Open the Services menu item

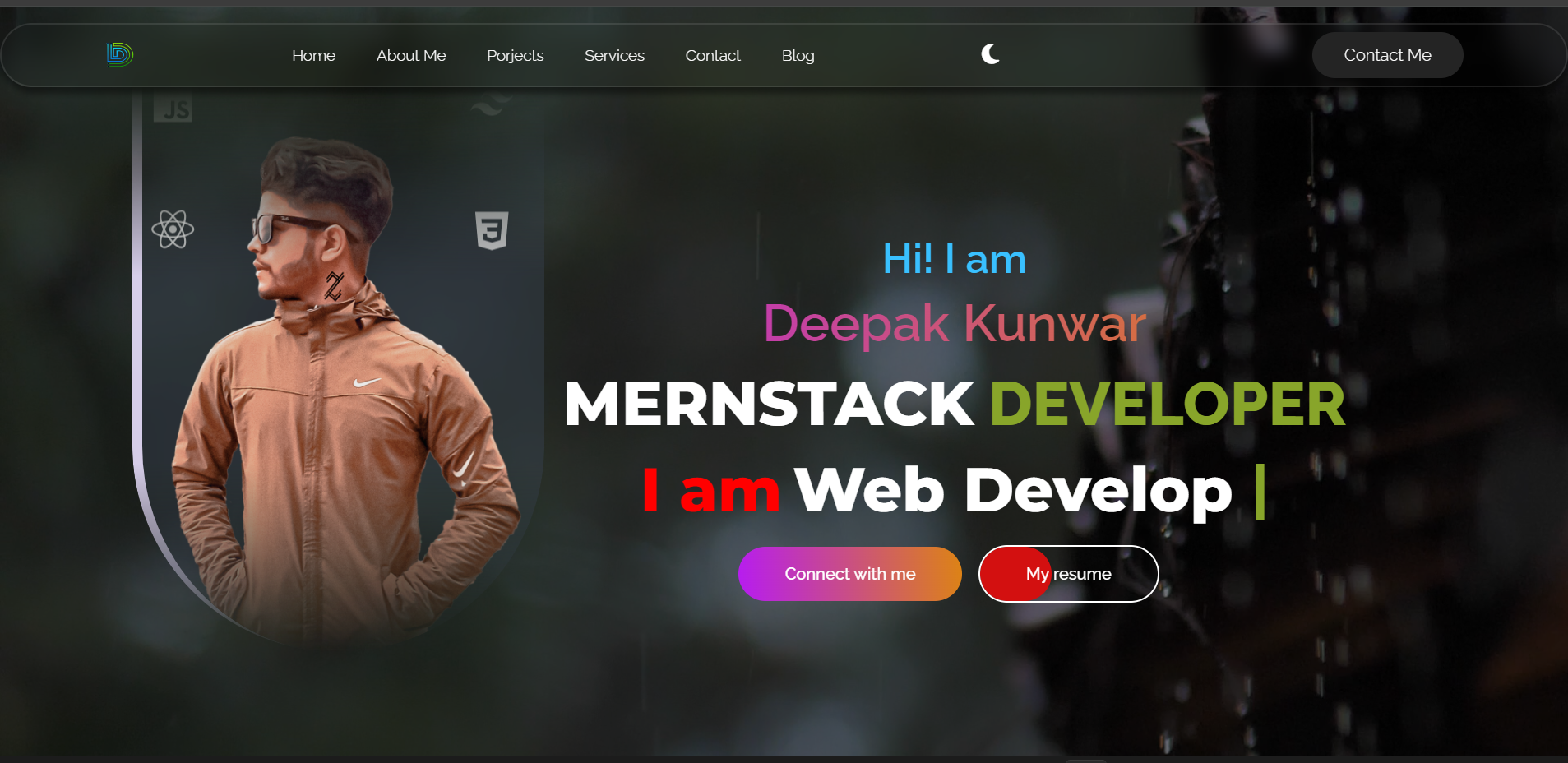[614, 55]
